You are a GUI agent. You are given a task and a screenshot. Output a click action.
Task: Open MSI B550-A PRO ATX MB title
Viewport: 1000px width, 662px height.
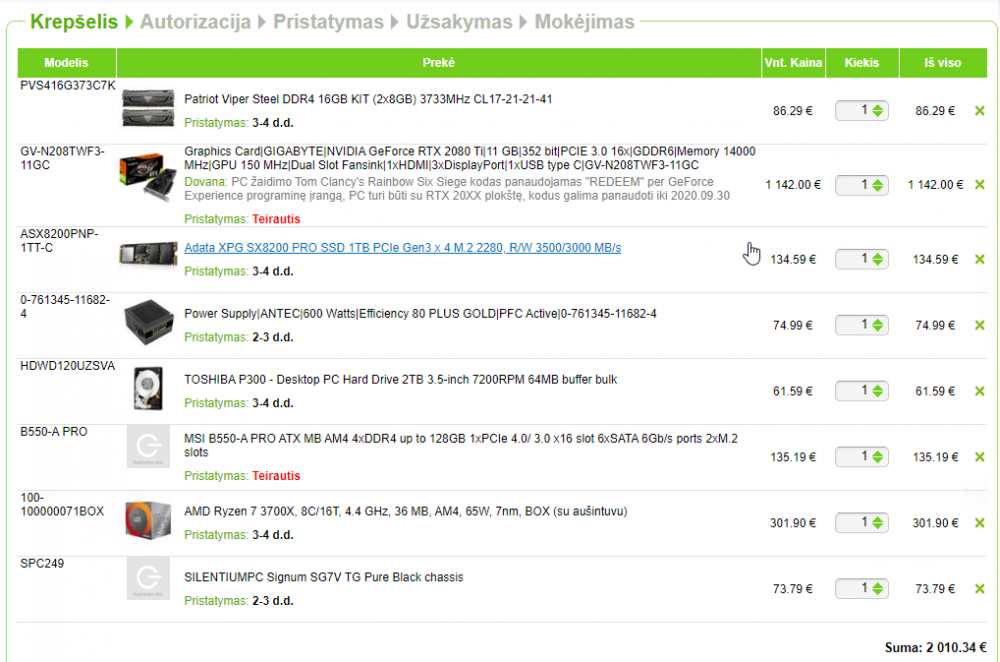point(461,446)
